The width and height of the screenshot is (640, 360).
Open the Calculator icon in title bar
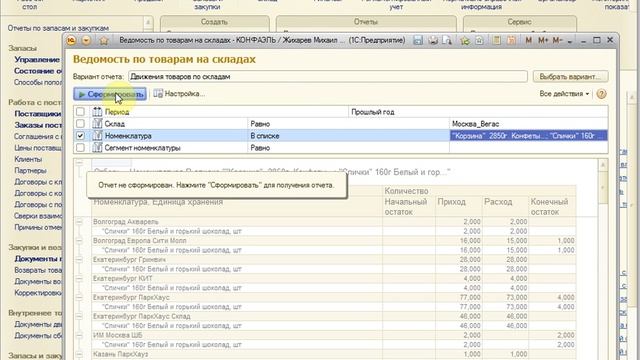[x=497, y=40]
